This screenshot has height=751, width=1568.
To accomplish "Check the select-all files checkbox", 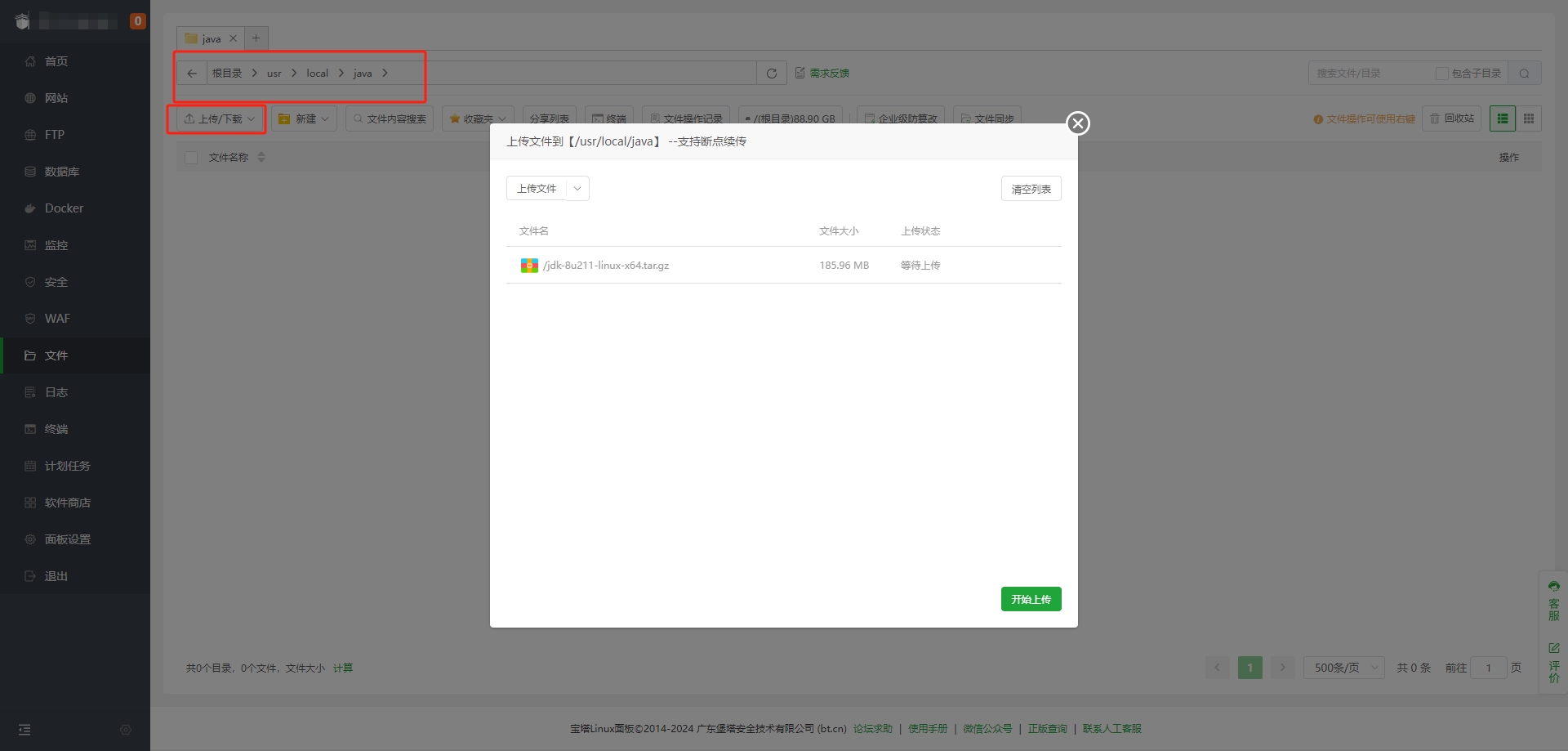I will click(191, 158).
